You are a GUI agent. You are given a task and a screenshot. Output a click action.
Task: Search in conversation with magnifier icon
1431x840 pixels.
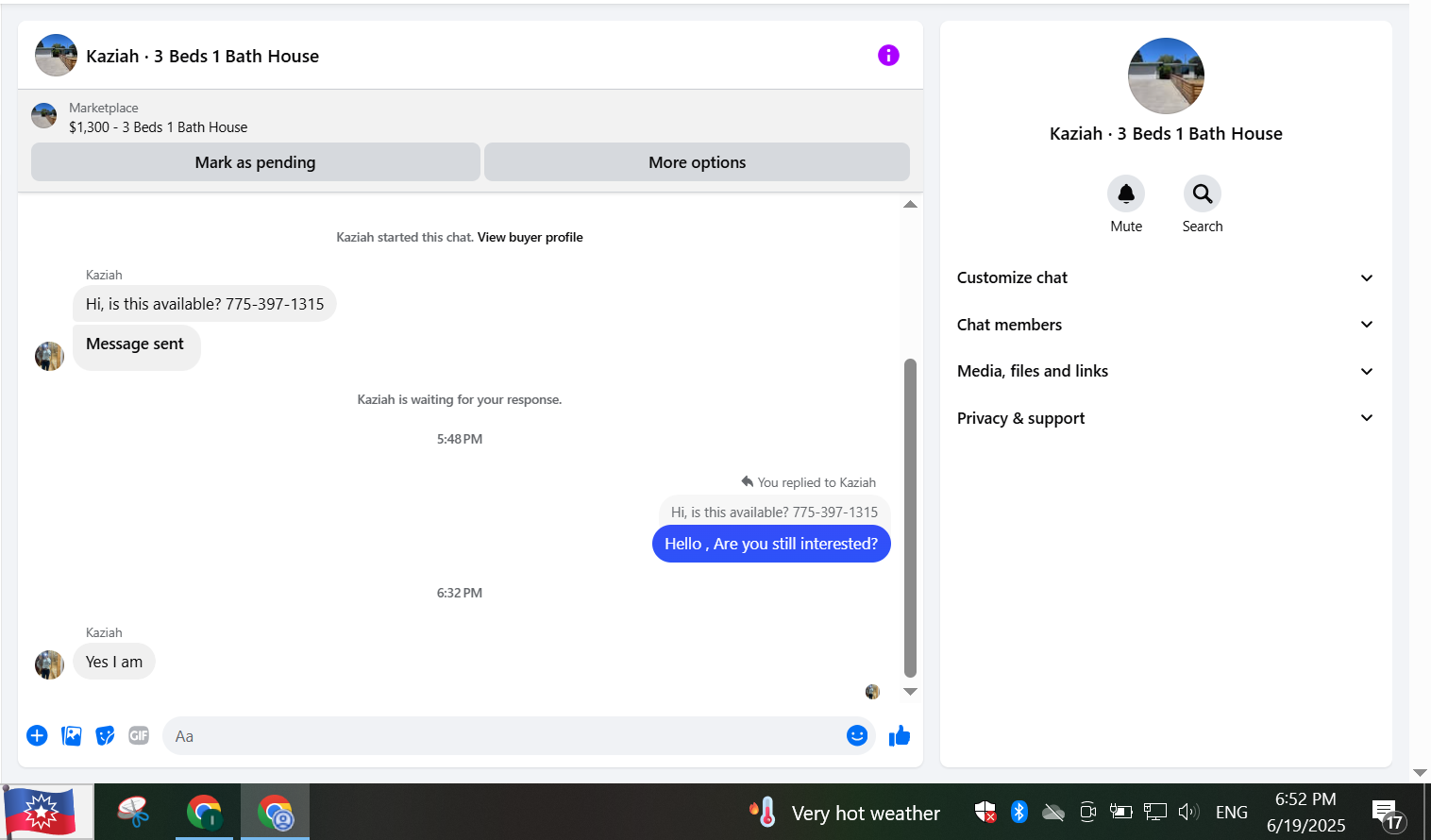(x=1203, y=193)
